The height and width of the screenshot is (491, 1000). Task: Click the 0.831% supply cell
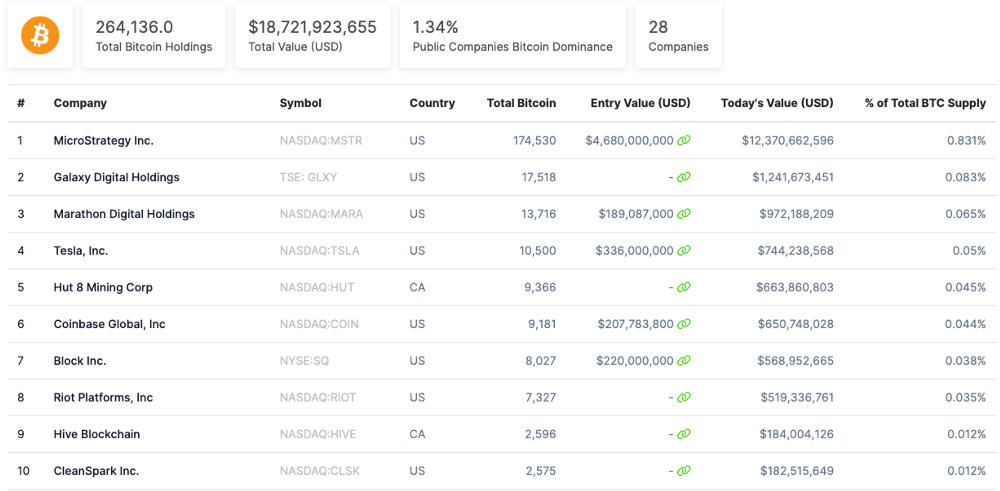tap(966, 140)
